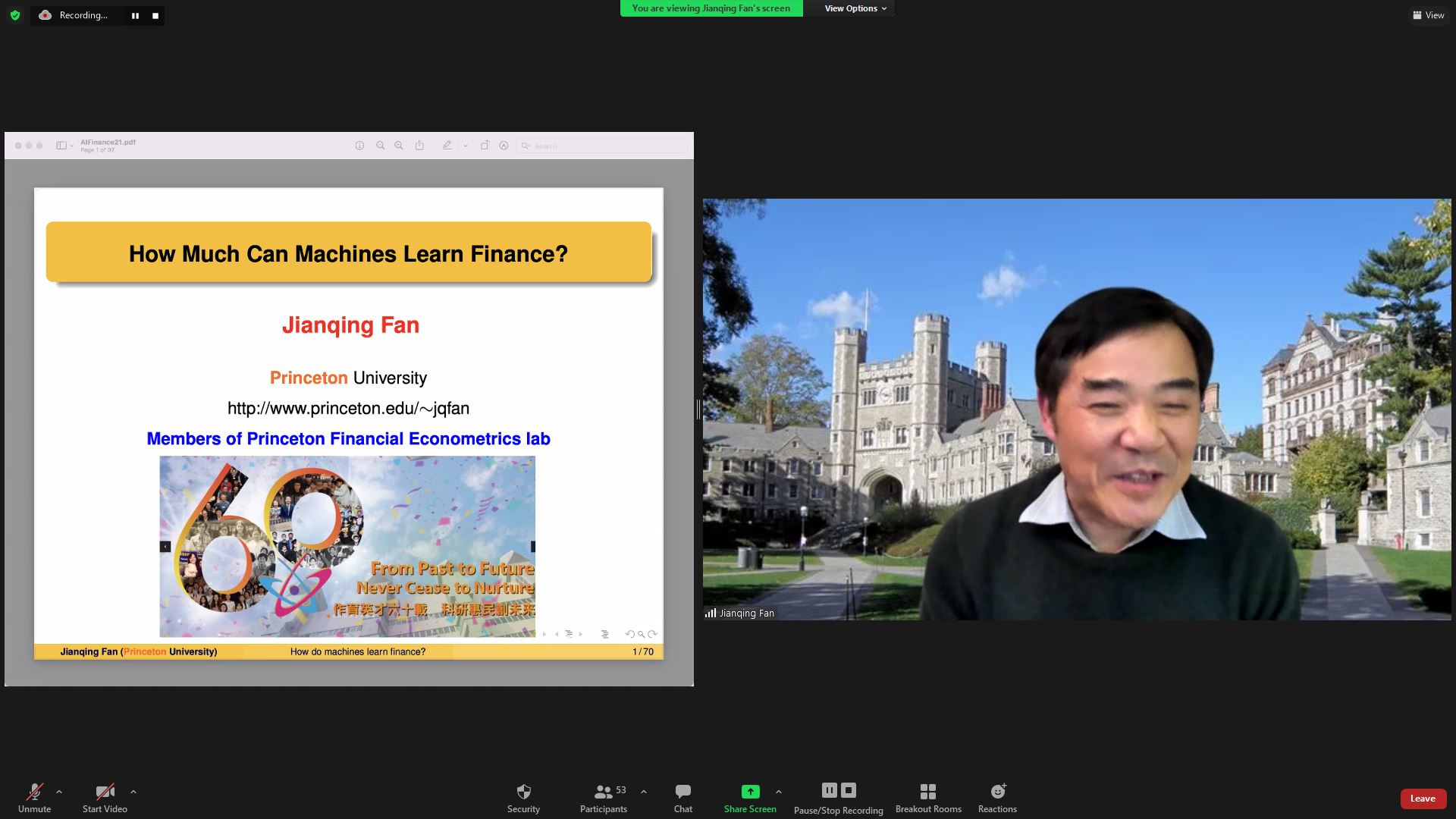This screenshot has width=1456, height=819.
Task: Open the Security shield menu
Action: point(523,798)
